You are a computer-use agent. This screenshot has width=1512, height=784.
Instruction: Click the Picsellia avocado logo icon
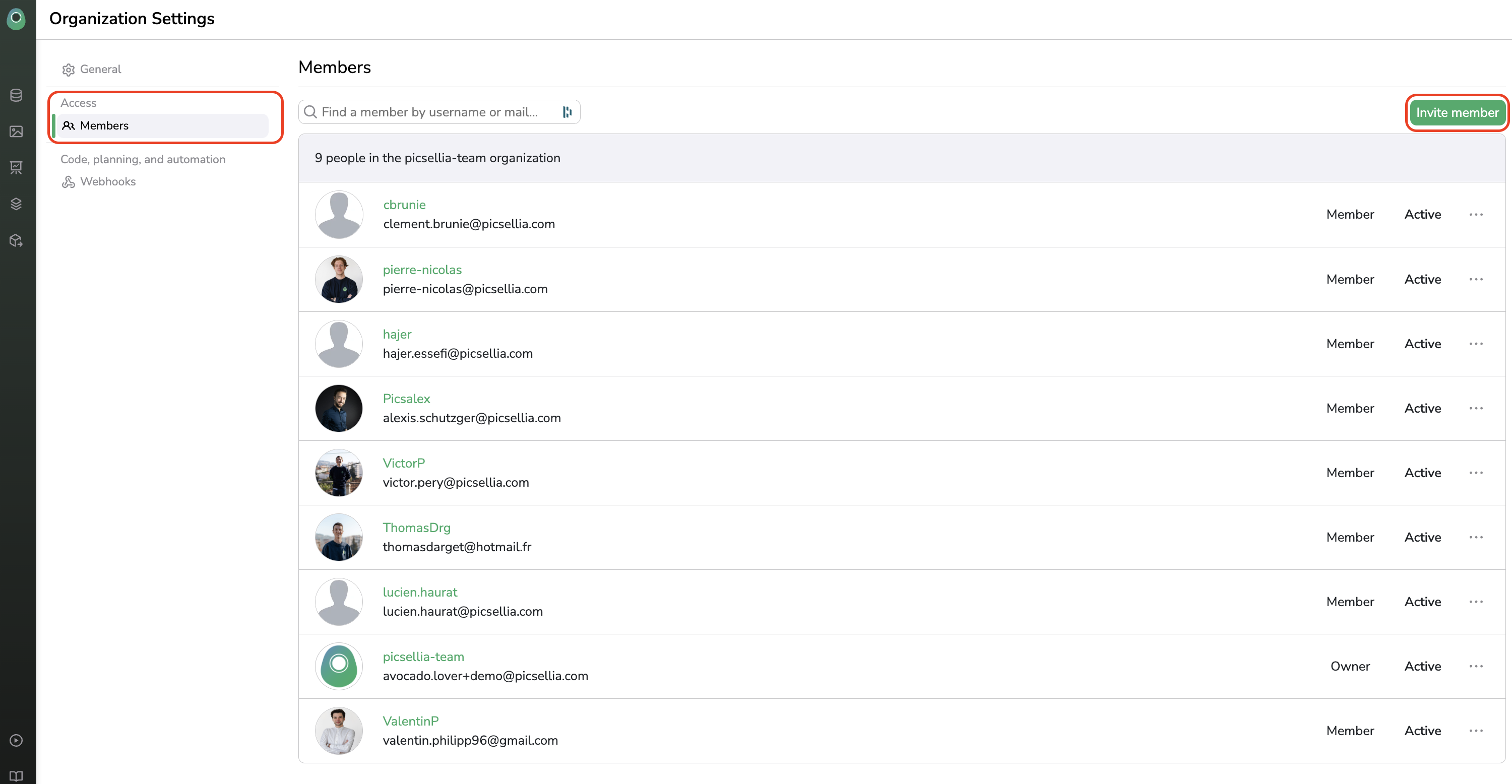(17, 18)
